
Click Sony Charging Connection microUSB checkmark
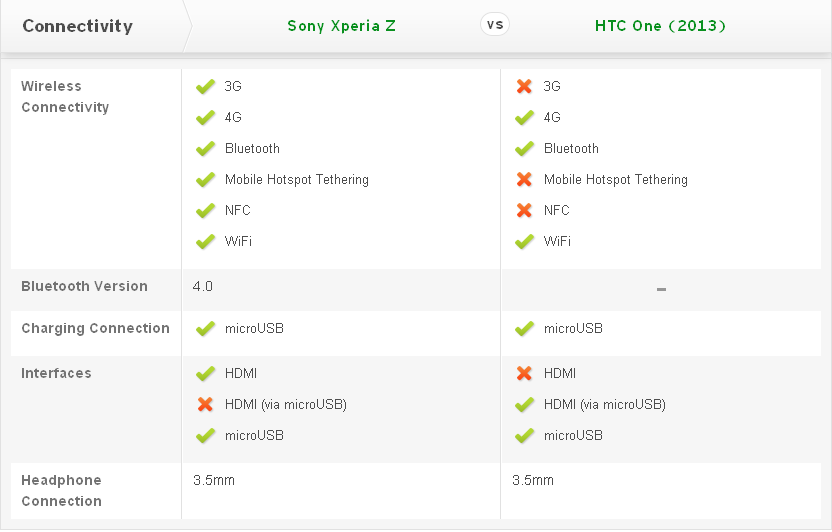pyautogui.click(x=206, y=329)
